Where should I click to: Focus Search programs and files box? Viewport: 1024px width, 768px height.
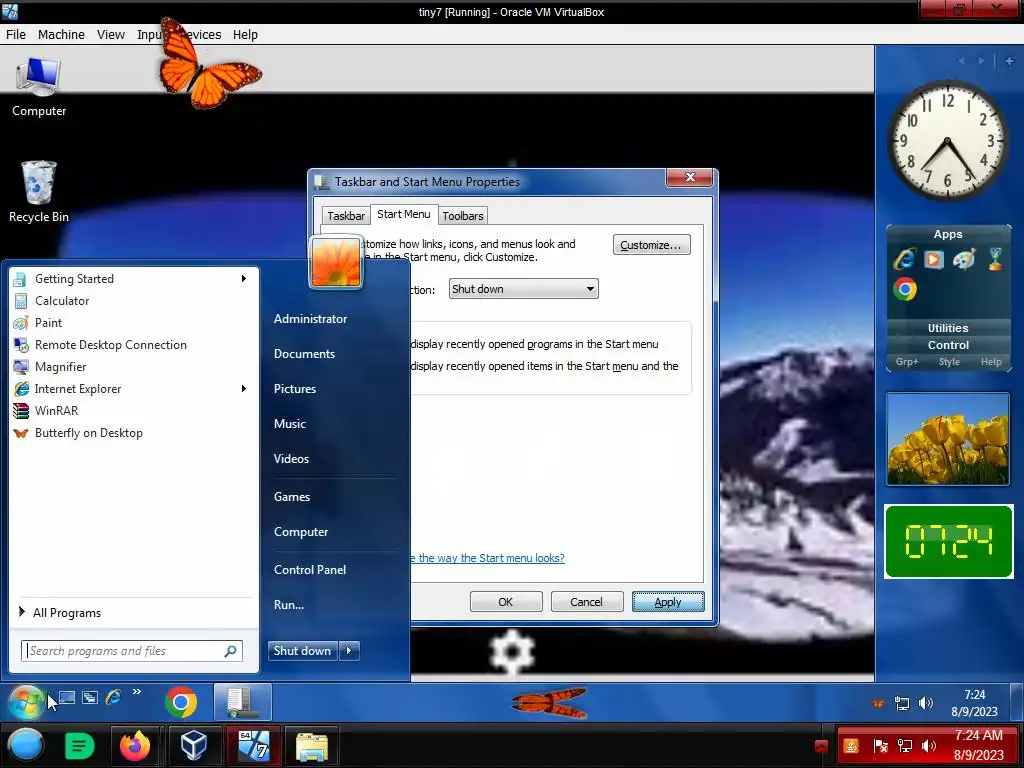click(131, 650)
